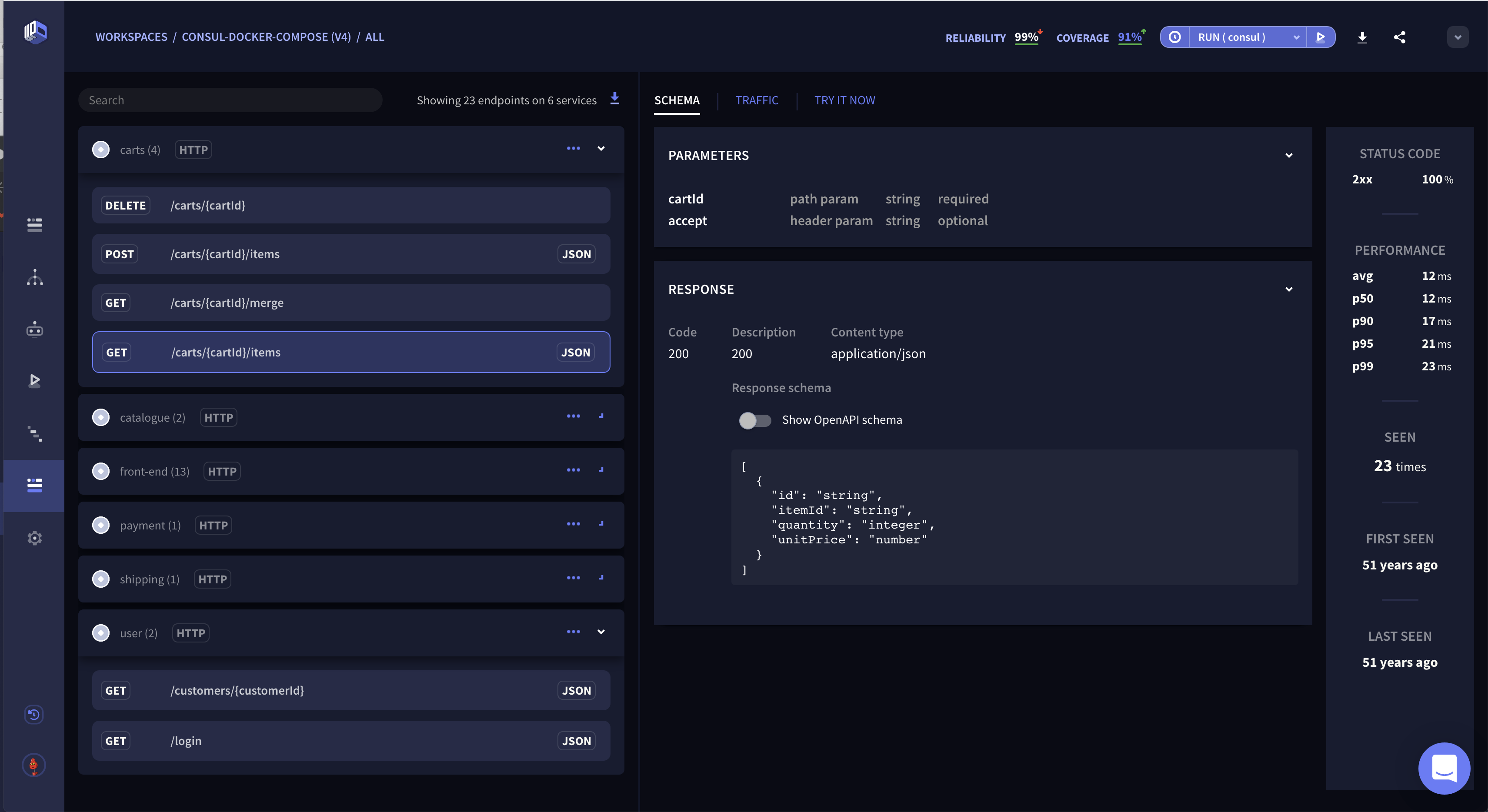Click the share icon next to download
Image resolution: width=1488 pixels, height=812 pixels.
pyautogui.click(x=1399, y=37)
